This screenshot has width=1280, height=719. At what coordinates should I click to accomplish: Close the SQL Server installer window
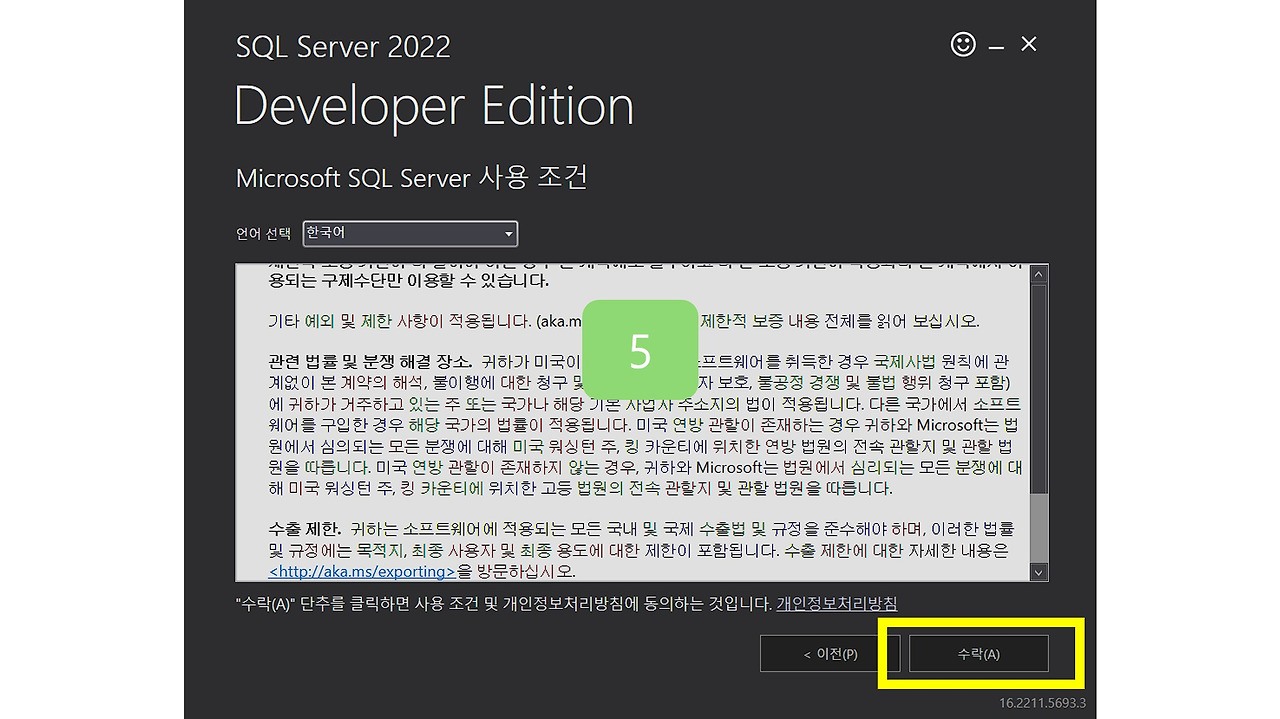1028,44
